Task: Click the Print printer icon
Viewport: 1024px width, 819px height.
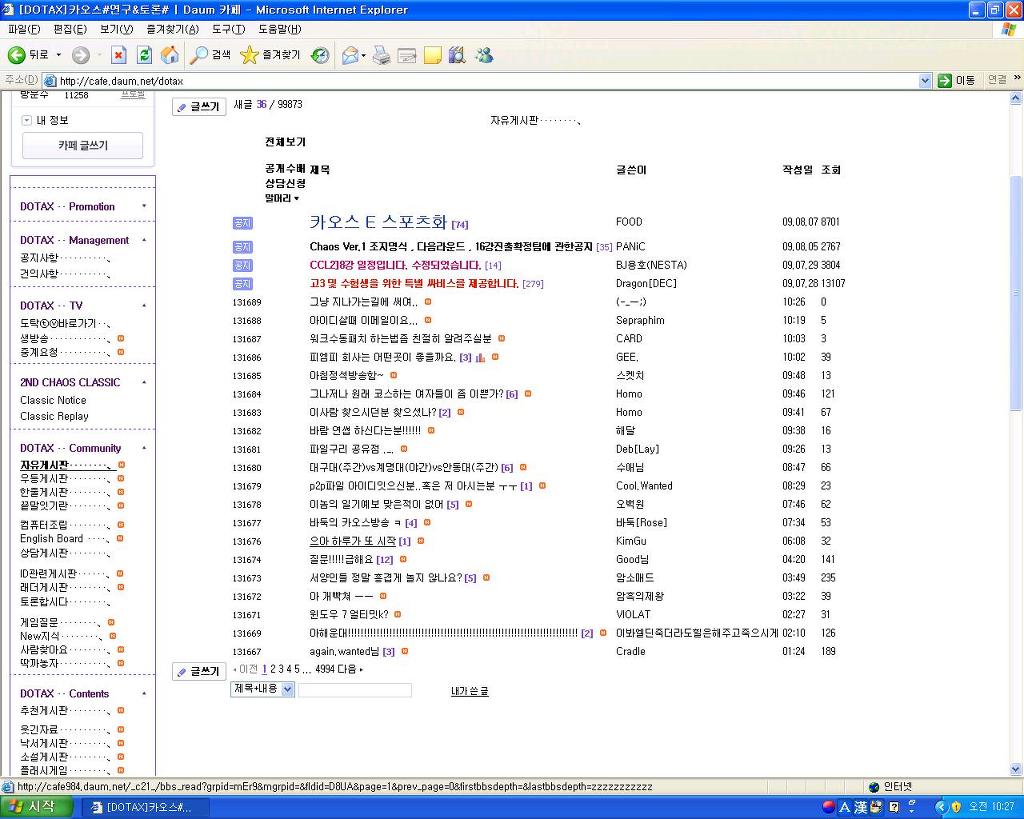Action: [381, 56]
